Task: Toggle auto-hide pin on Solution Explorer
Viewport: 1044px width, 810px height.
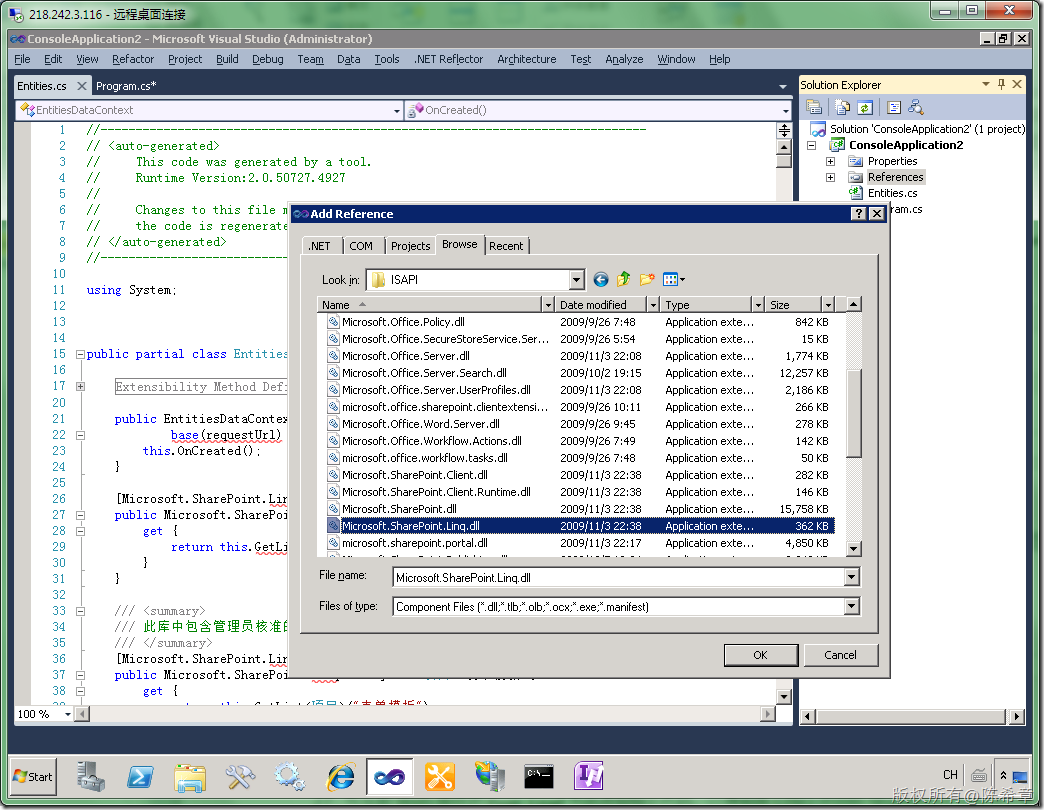Action: coord(1001,85)
